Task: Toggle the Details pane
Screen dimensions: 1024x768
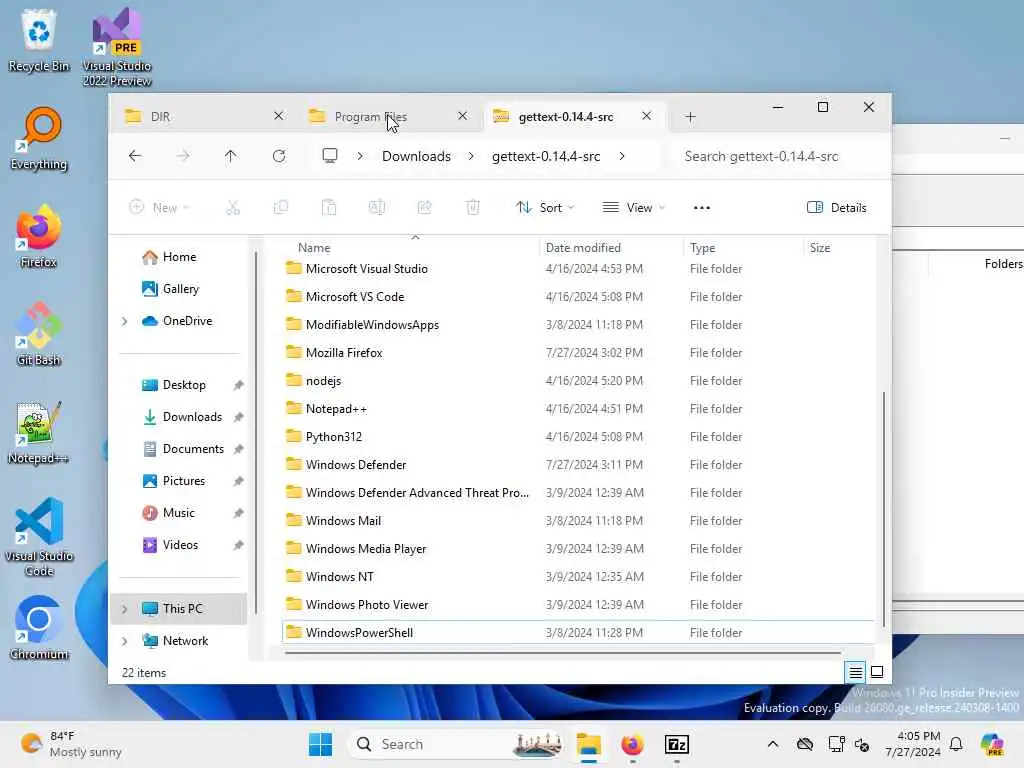Action: tap(837, 208)
